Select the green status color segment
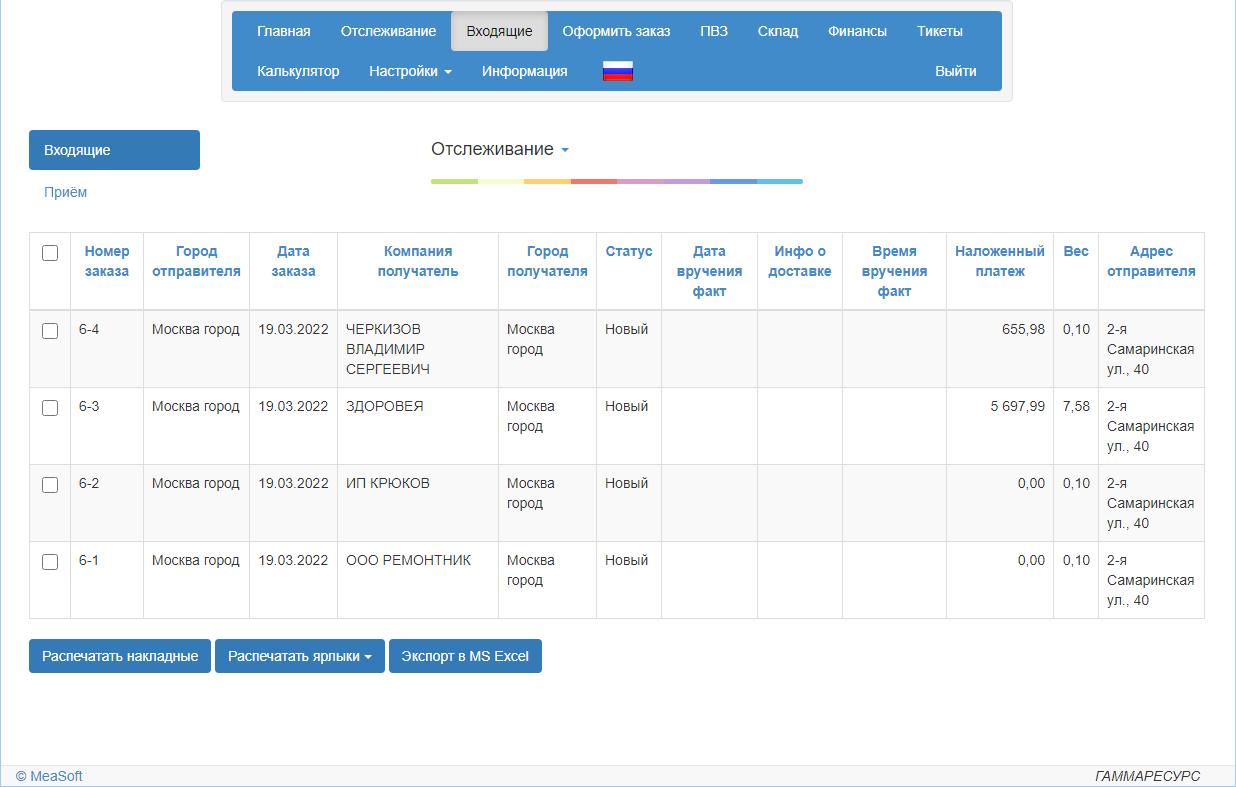This screenshot has width=1236, height=787. [454, 181]
